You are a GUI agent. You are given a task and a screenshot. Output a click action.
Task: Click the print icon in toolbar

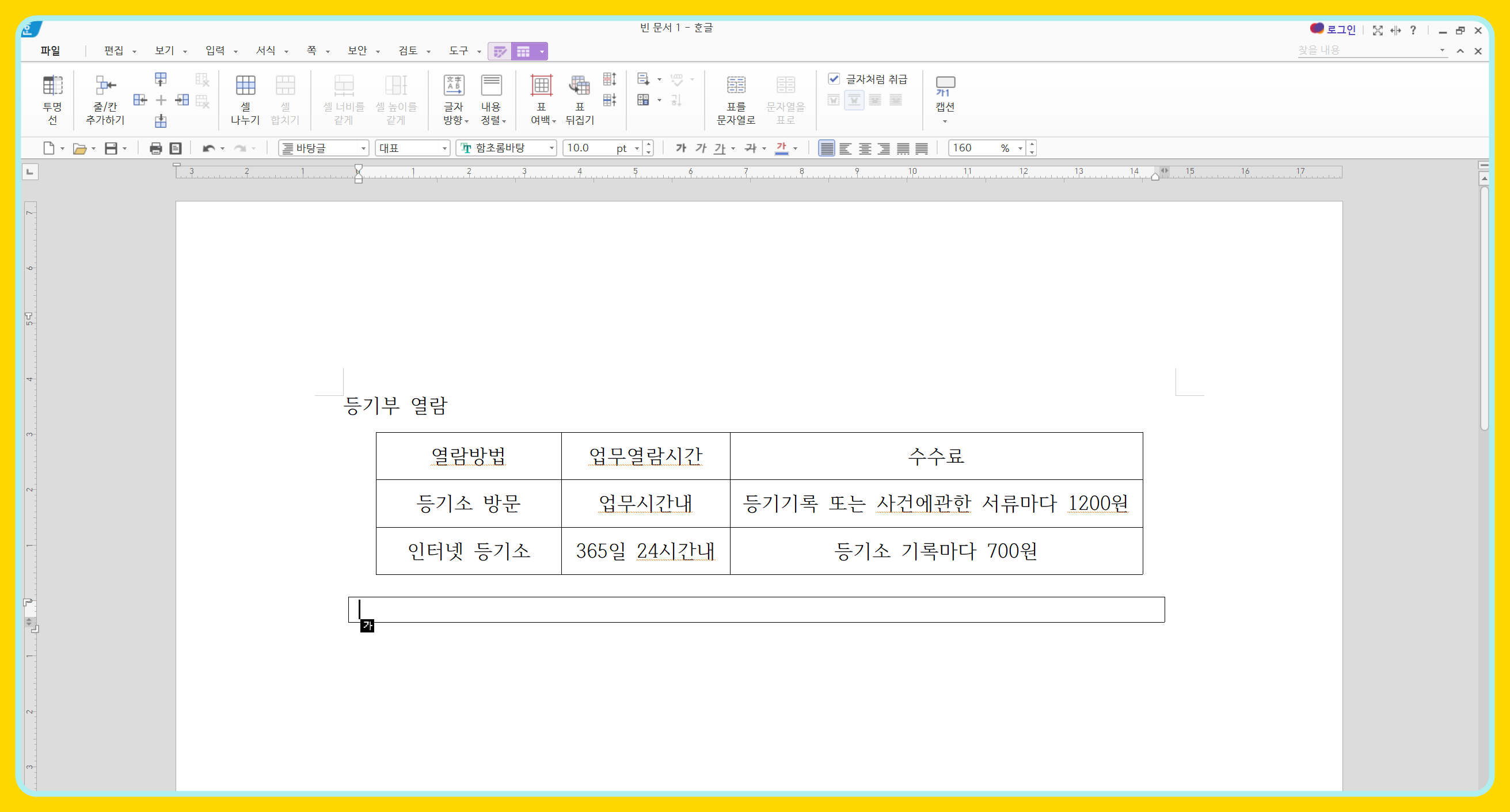click(x=155, y=148)
